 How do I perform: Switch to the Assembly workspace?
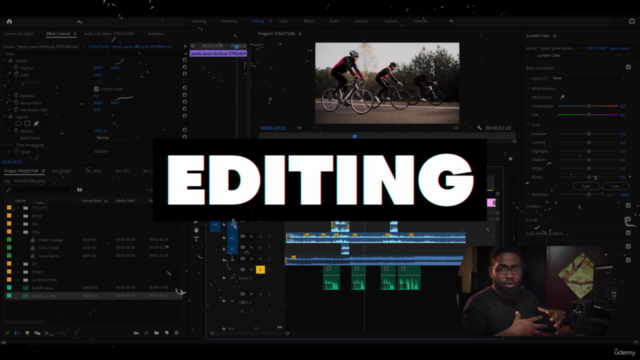point(229,21)
